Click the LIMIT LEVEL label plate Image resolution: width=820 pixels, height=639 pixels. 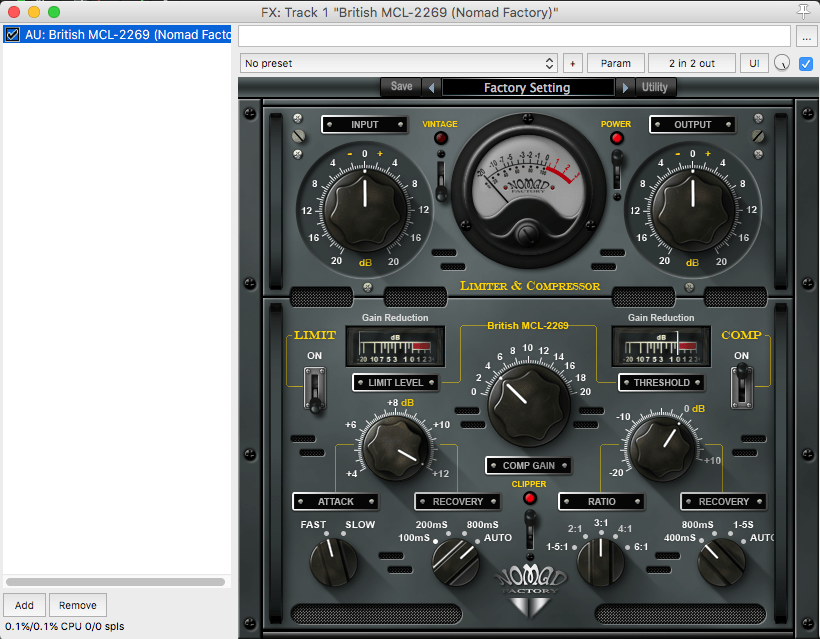click(x=395, y=382)
